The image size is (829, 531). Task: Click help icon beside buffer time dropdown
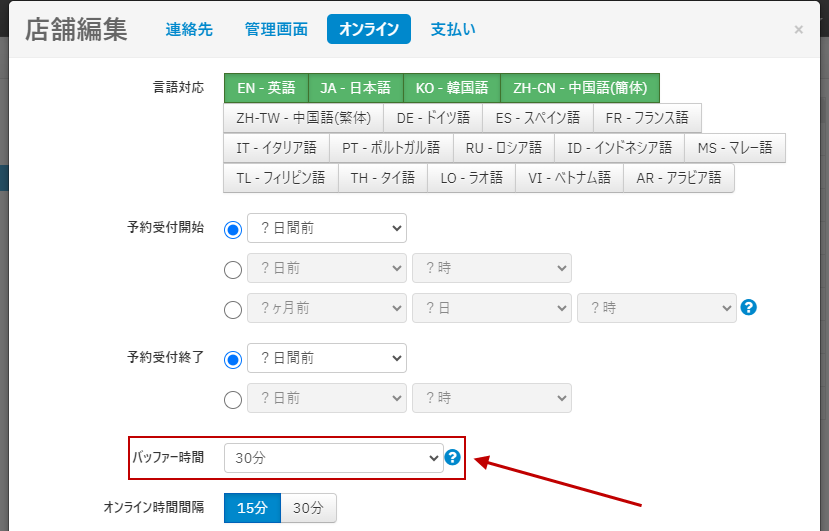tap(452, 457)
